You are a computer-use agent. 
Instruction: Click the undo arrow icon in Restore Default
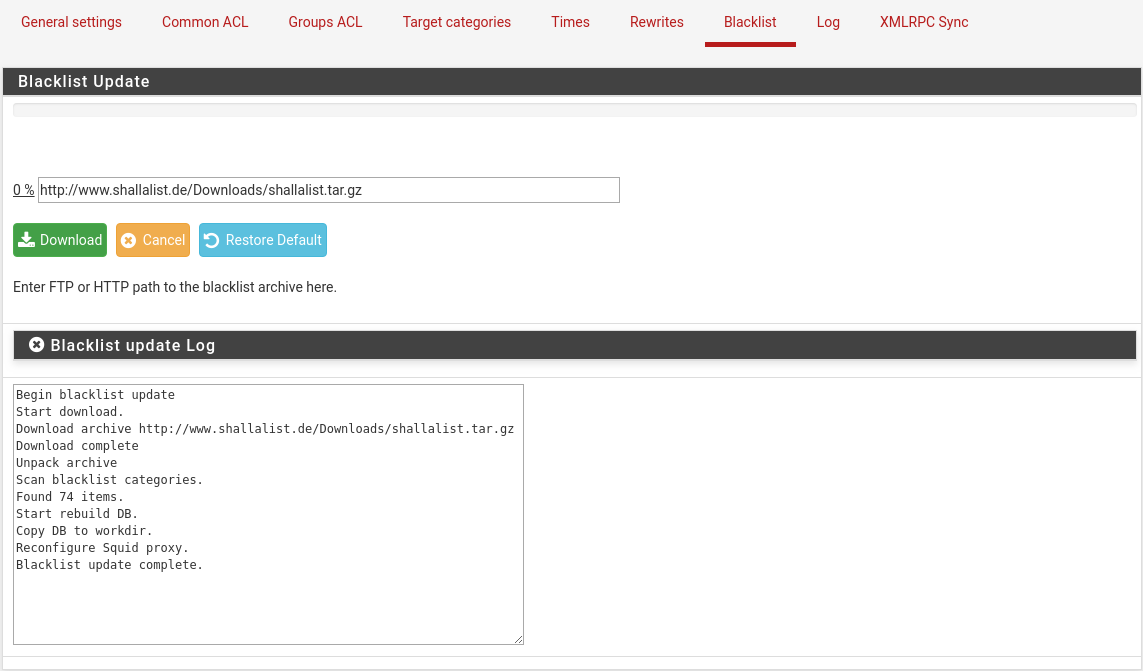click(x=211, y=241)
